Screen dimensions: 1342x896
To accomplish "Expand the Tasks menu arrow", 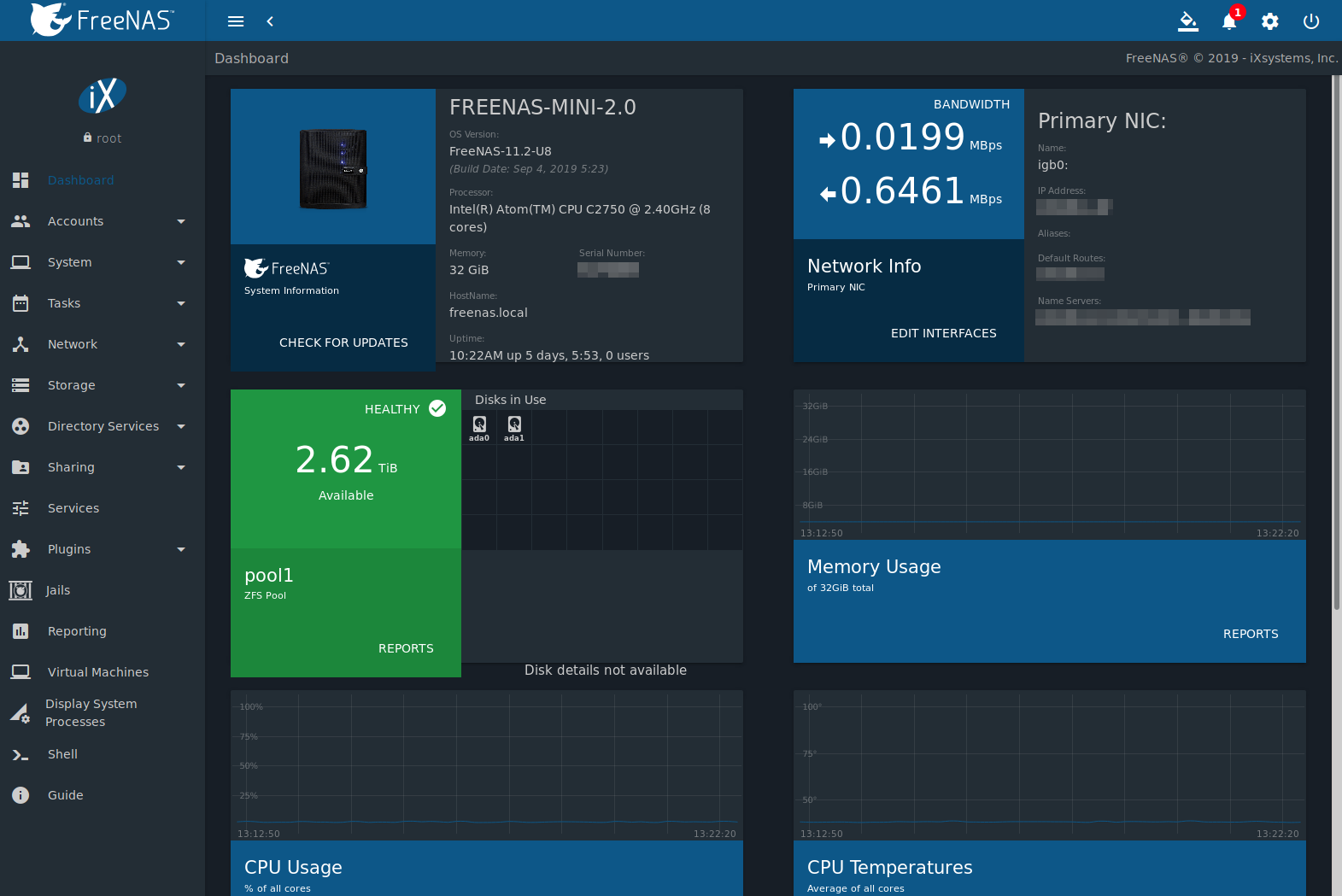I will (x=181, y=303).
